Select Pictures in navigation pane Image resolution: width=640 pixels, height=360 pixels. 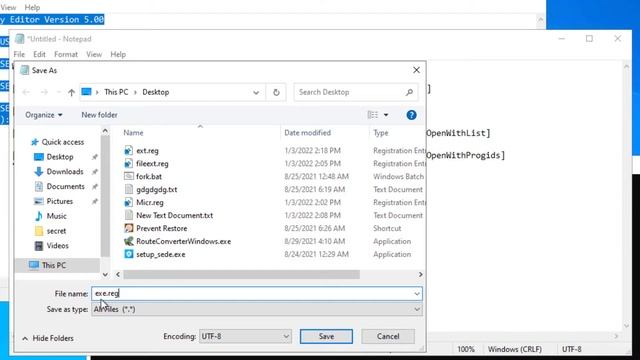60,201
